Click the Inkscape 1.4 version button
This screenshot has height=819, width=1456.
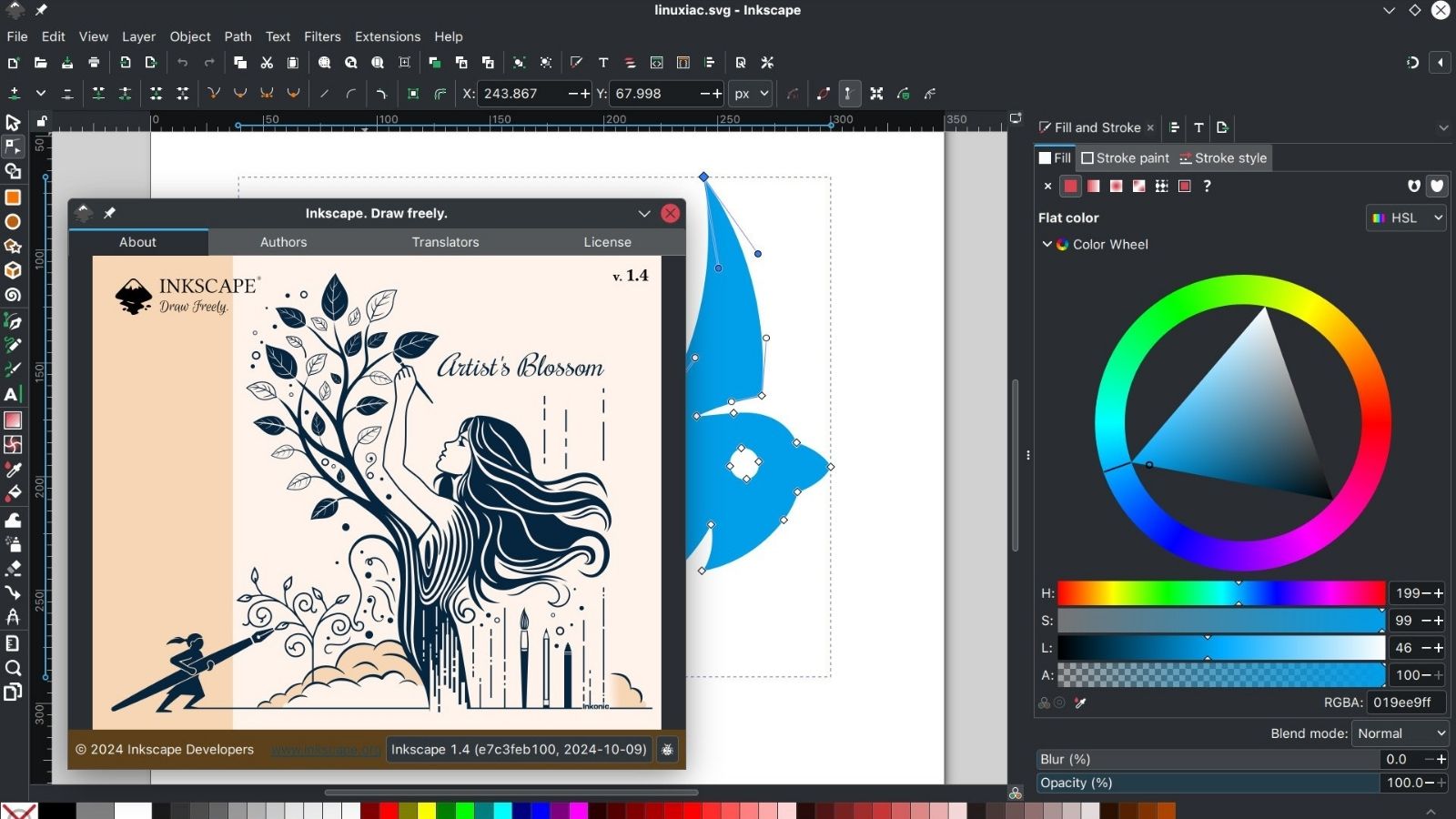click(x=519, y=750)
